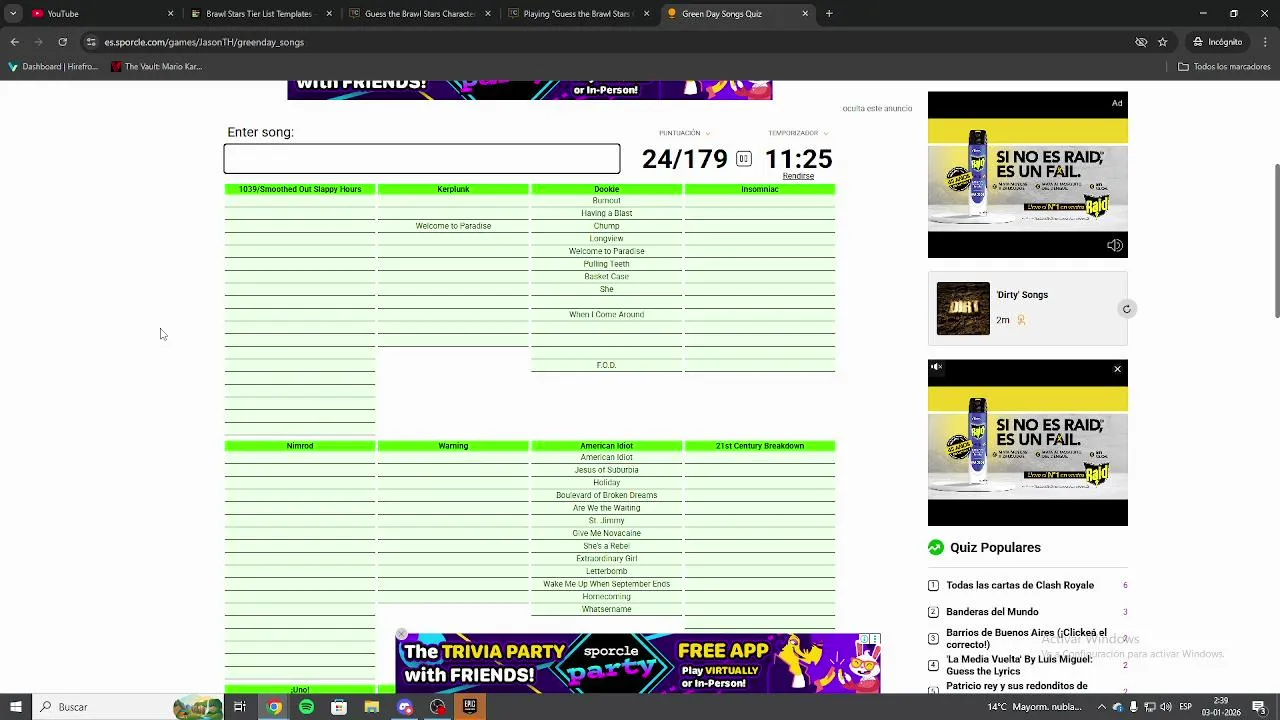Image resolution: width=1280 pixels, height=720 pixels.
Task: Open Spotify from the taskbar
Action: [x=306, y=707]
